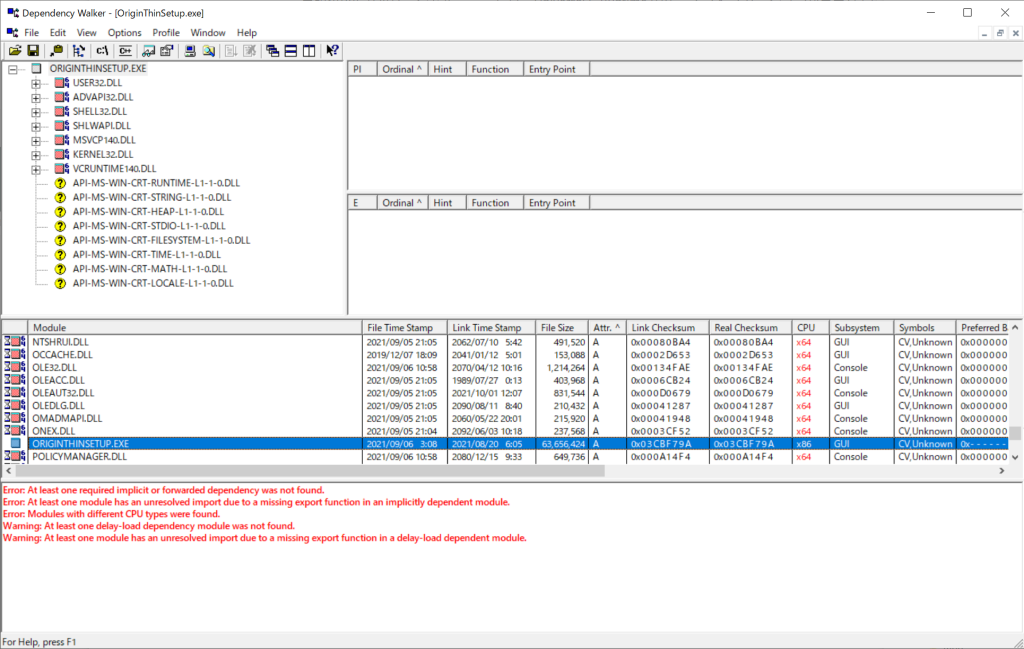1024x649 pixels.
Task: Select API-MS-WIN-CRT-LOCALE-L1-1-0.DLL in the tree
Action: click(153, 284)
